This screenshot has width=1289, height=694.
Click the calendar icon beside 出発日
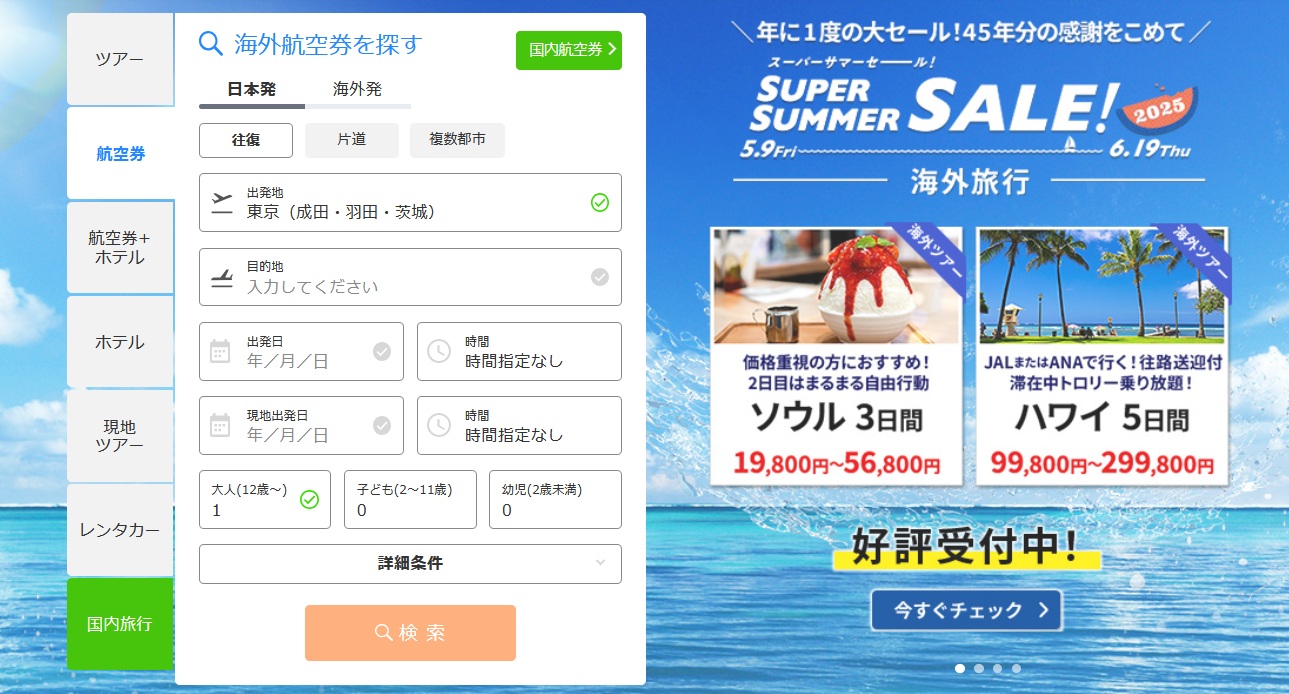220,351
